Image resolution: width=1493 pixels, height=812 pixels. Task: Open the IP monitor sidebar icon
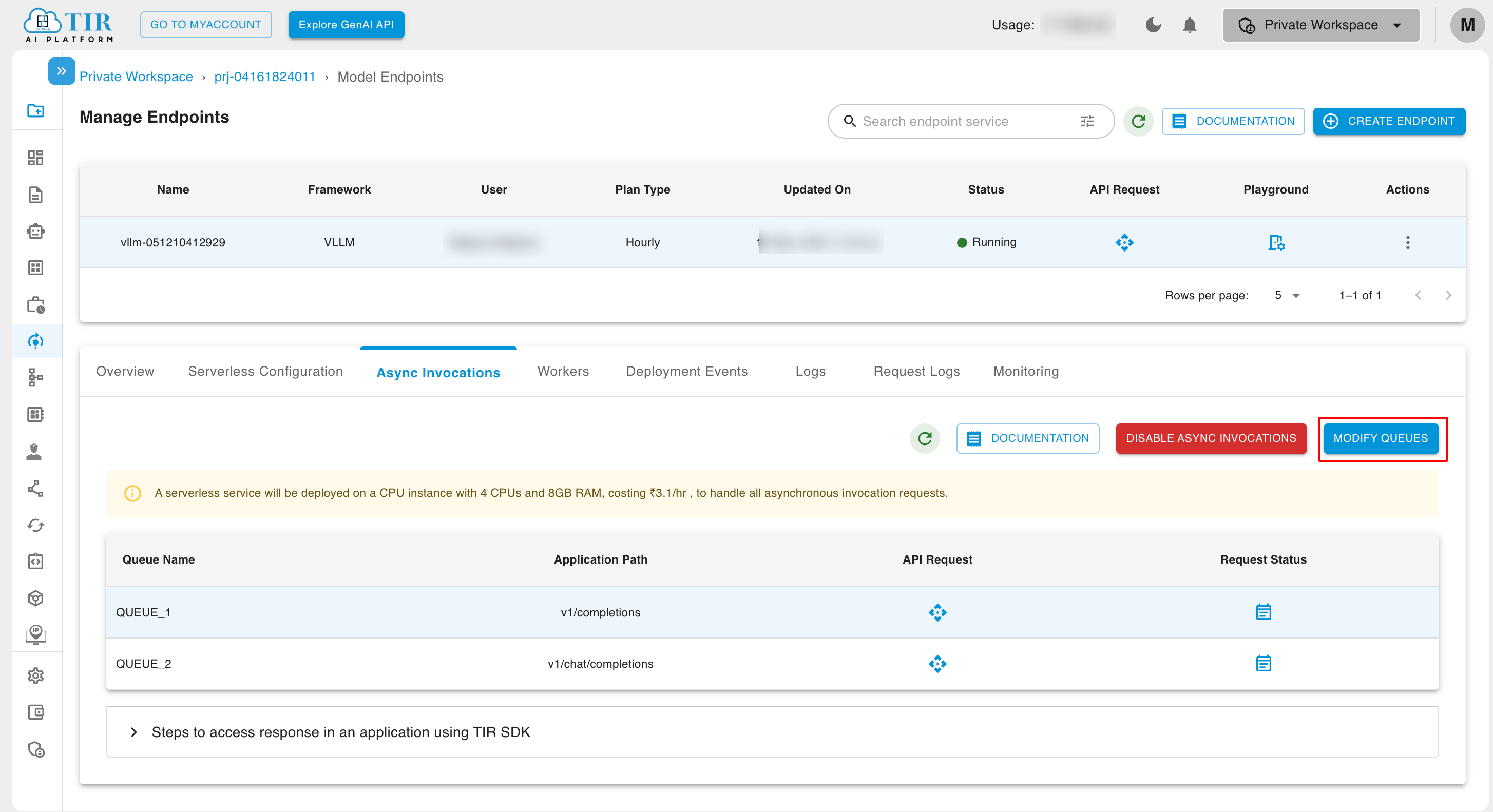(x=36, y=635)
